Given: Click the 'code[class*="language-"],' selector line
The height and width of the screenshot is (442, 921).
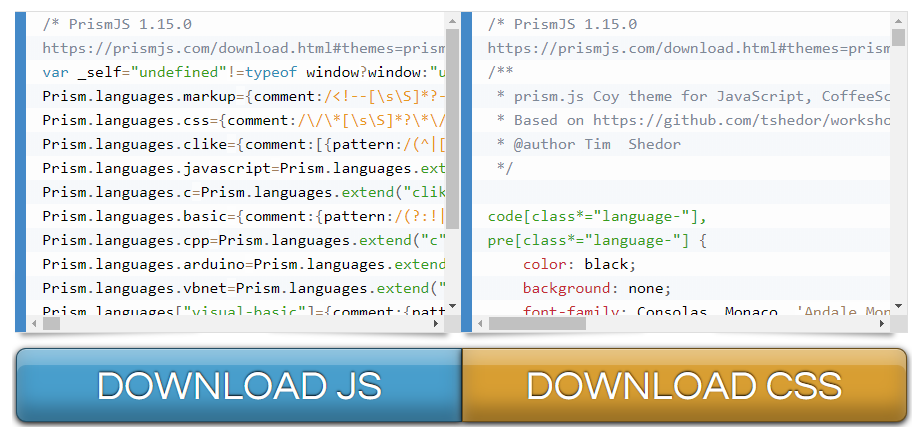Looking at the screenshot, I should (x=597, y=217).
